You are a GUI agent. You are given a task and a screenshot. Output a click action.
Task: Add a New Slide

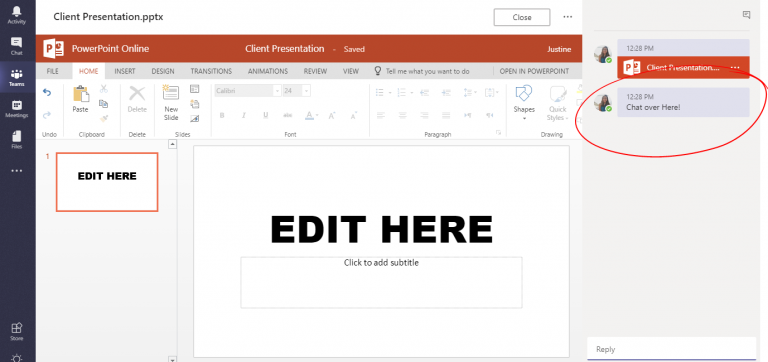pos(171,103)
